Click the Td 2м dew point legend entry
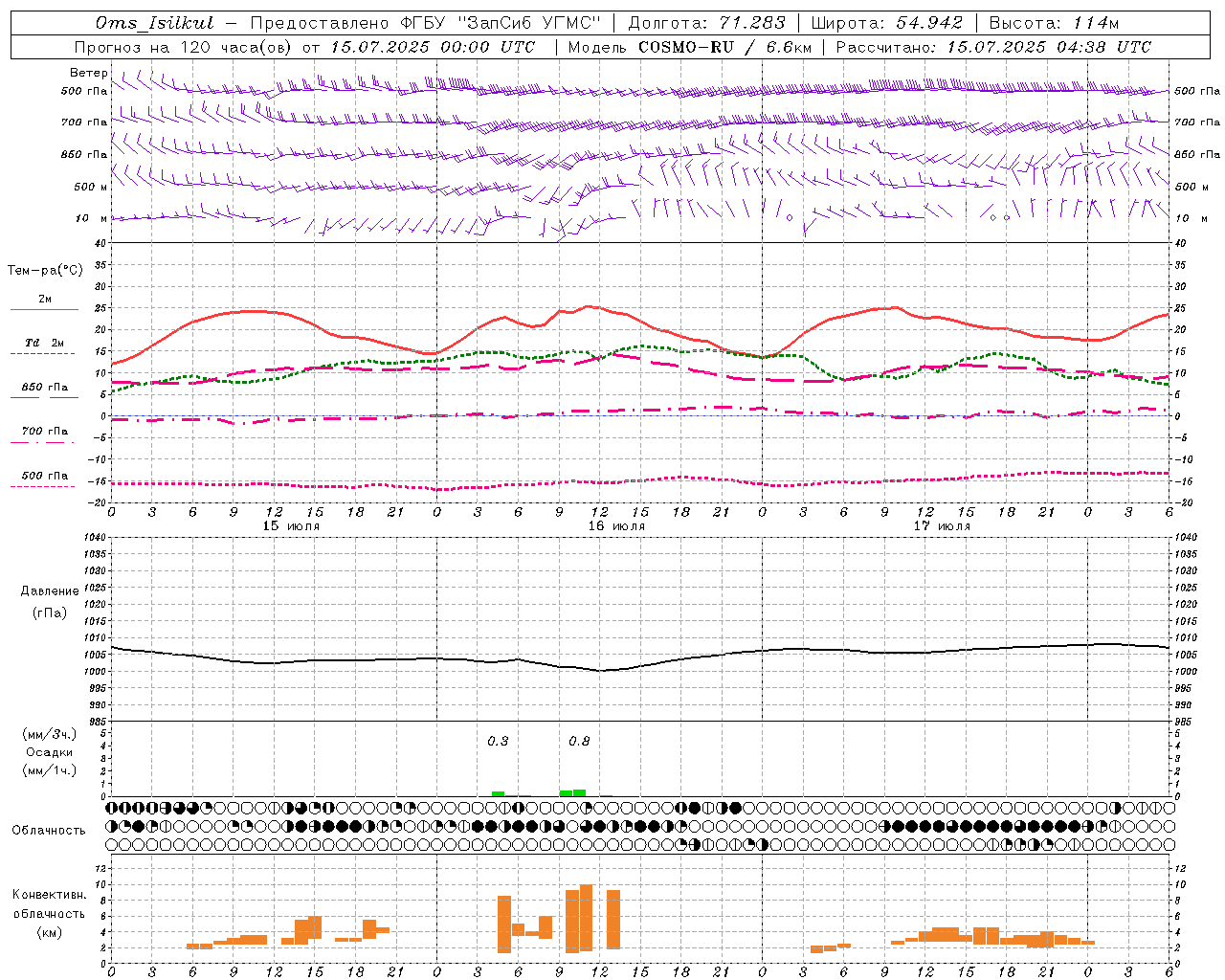 45,343
